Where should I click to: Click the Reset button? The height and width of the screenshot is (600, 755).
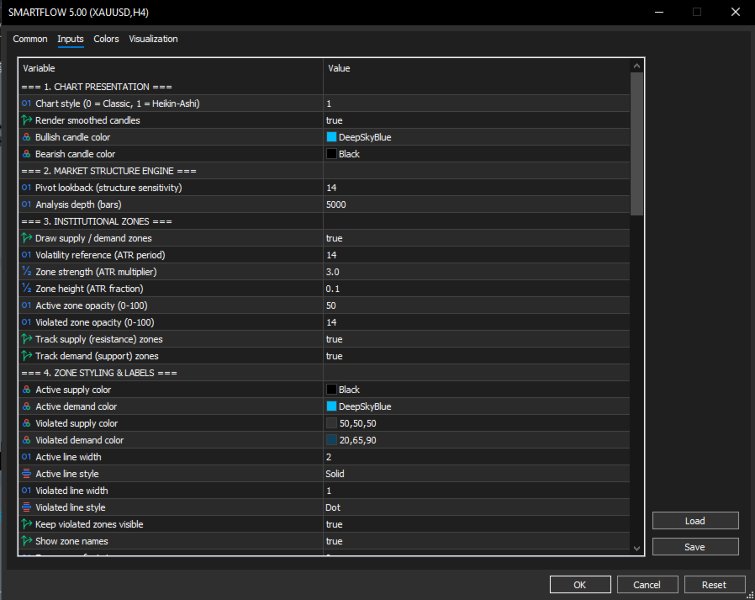click(x=714, y=585)
